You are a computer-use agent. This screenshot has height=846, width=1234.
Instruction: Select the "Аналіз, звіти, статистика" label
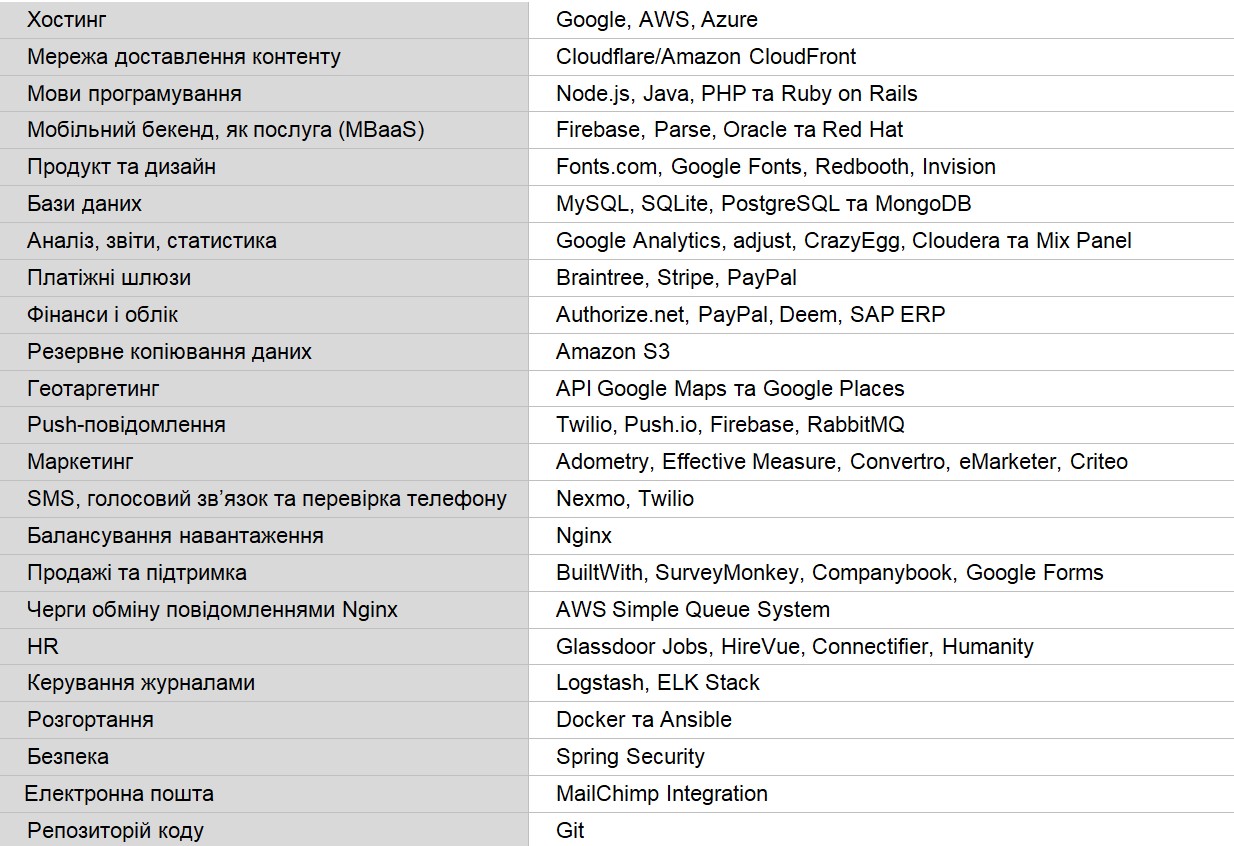point(152,241)
